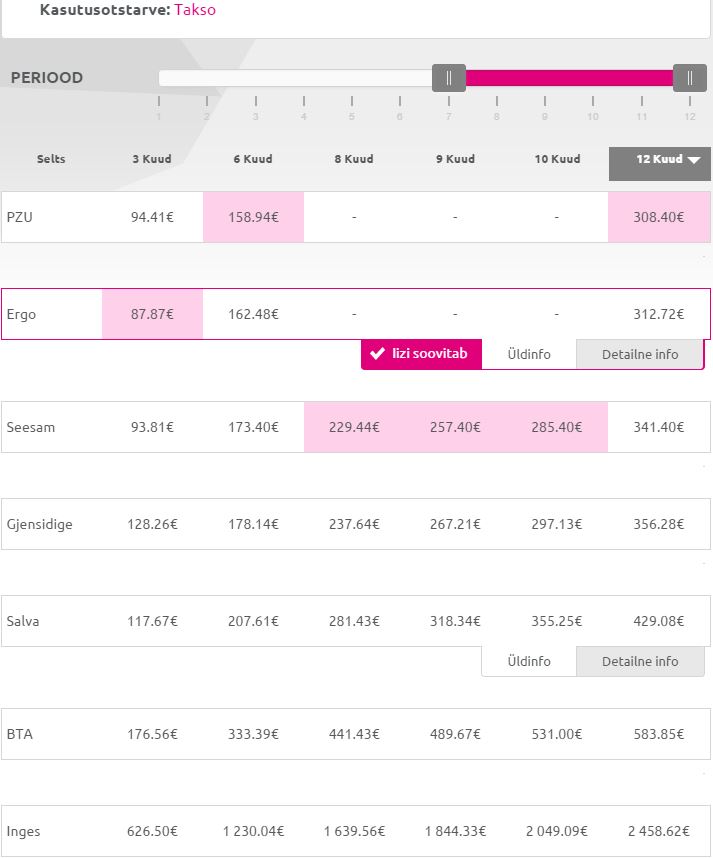Image resolution: width=713 pixels, height=858 pixels.
Task: Select Ergo 3-month price 87.87€
Action: coord(152,314)
